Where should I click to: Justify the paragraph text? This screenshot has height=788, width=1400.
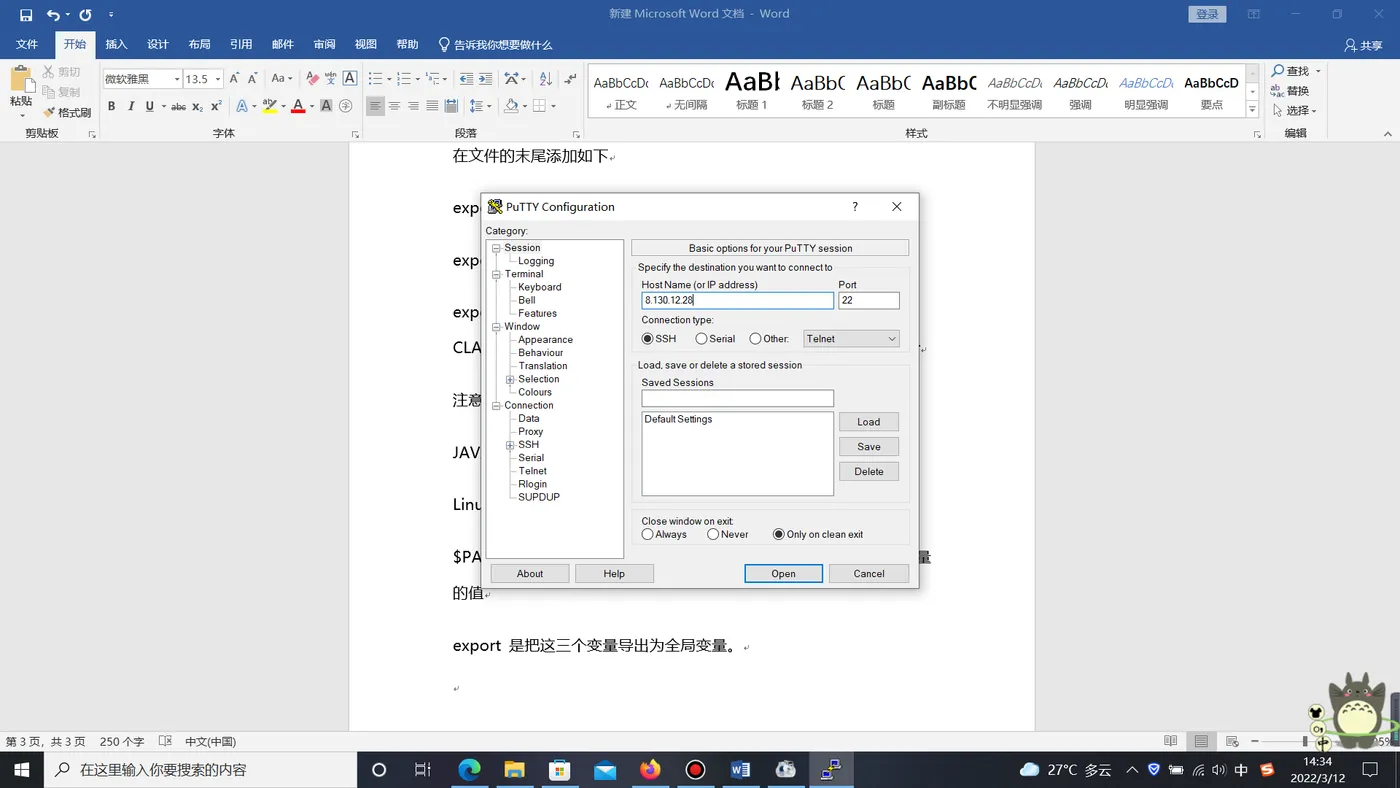coord(432,106)
